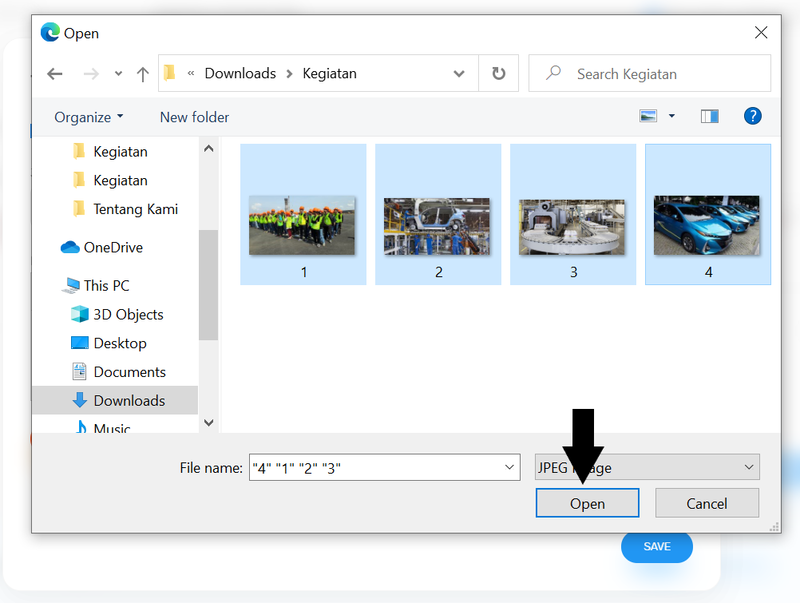Screen dimensions: 800x603
Task: Click file label 3
Action: click(573, 272)
